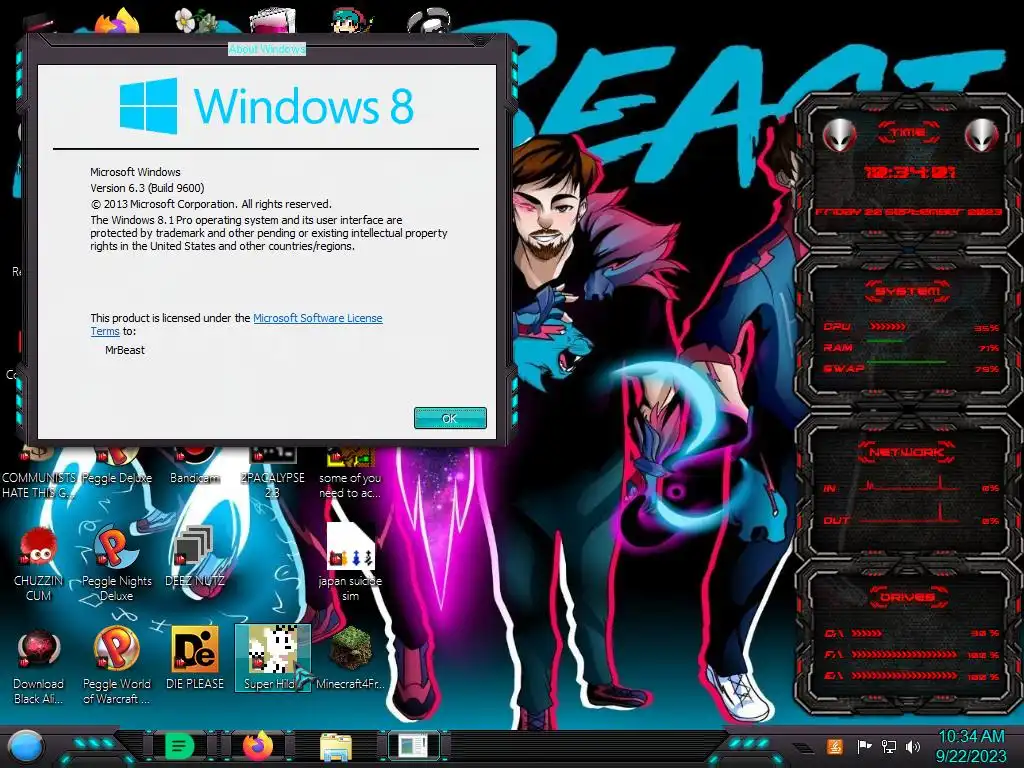Click the DRIVES gadget header

click(x=907, y=596)
